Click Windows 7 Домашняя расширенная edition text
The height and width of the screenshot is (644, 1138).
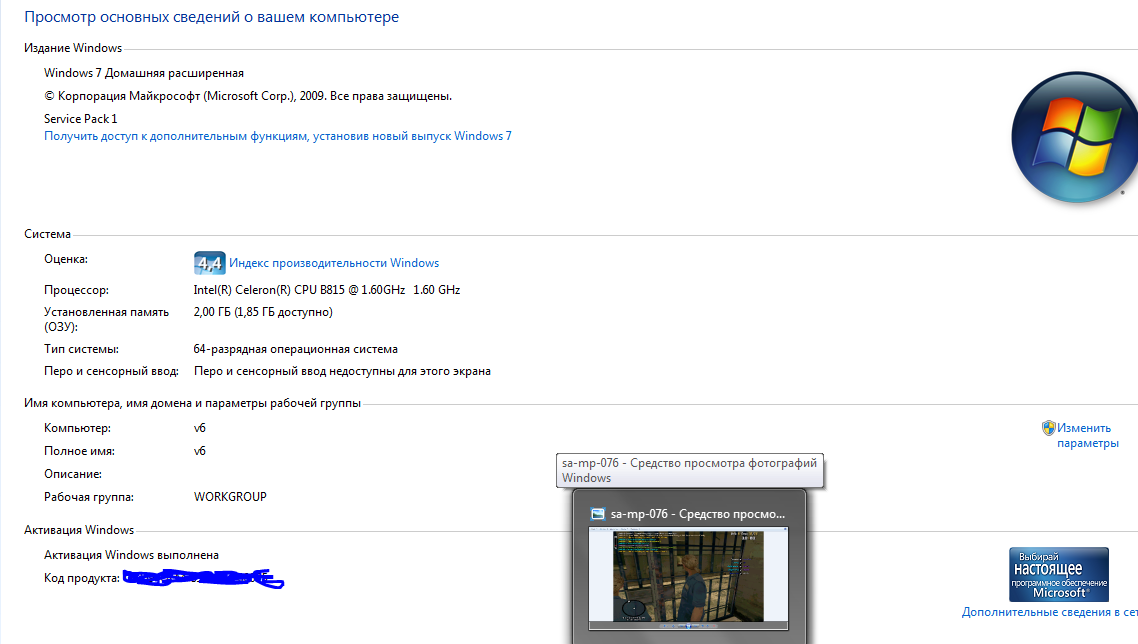(144, 73)
